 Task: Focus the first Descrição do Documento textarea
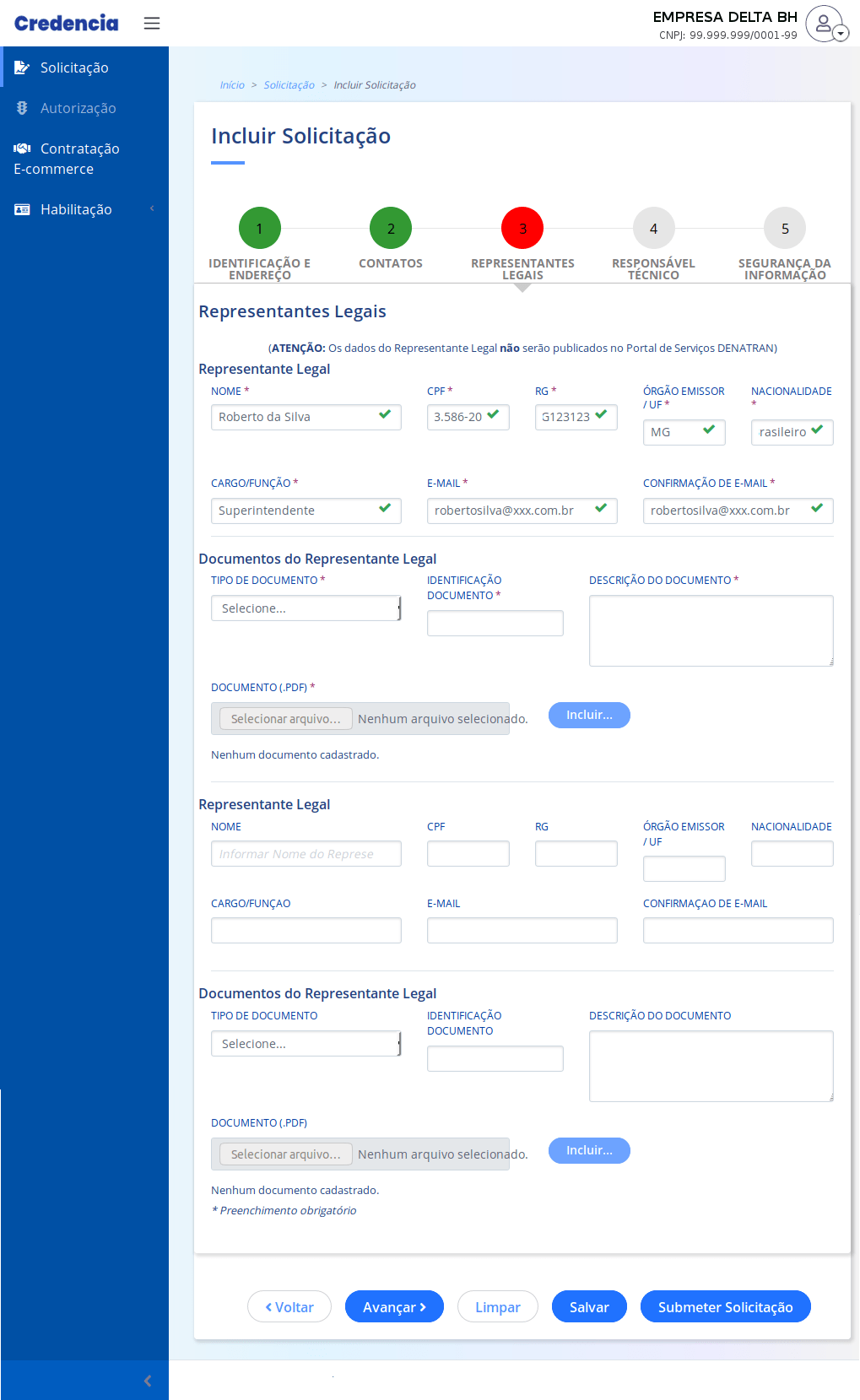pyautogui.click(x=711, y=630)
